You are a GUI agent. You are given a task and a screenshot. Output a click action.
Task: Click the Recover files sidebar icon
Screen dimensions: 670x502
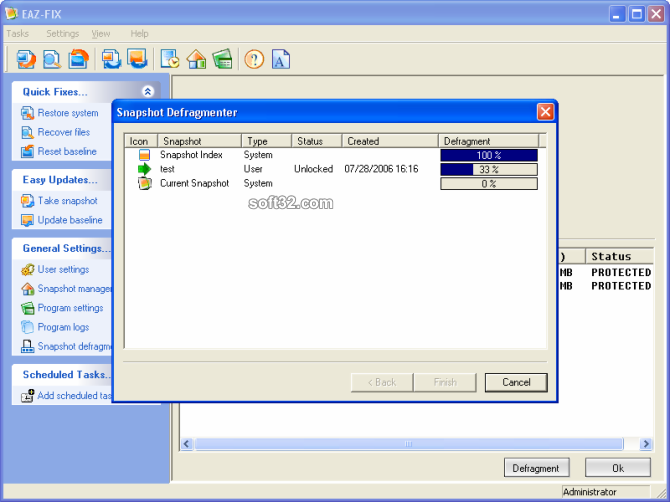(x=27, y=132)
